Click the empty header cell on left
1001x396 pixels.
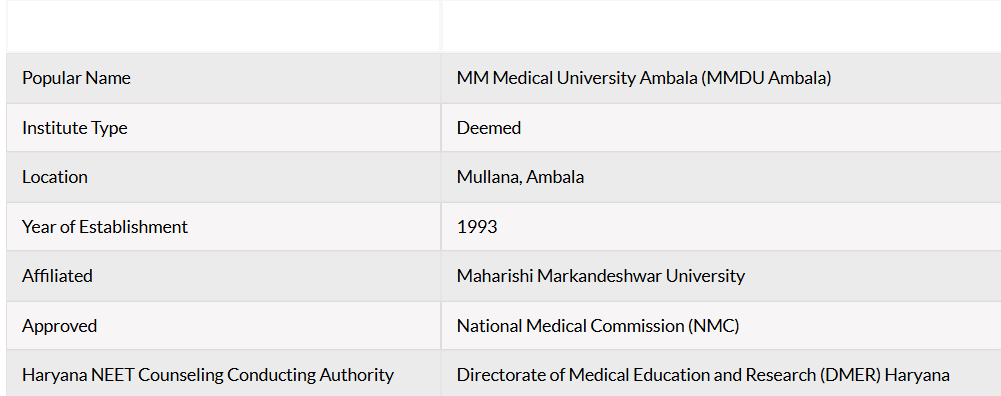[x=223, y=26]
